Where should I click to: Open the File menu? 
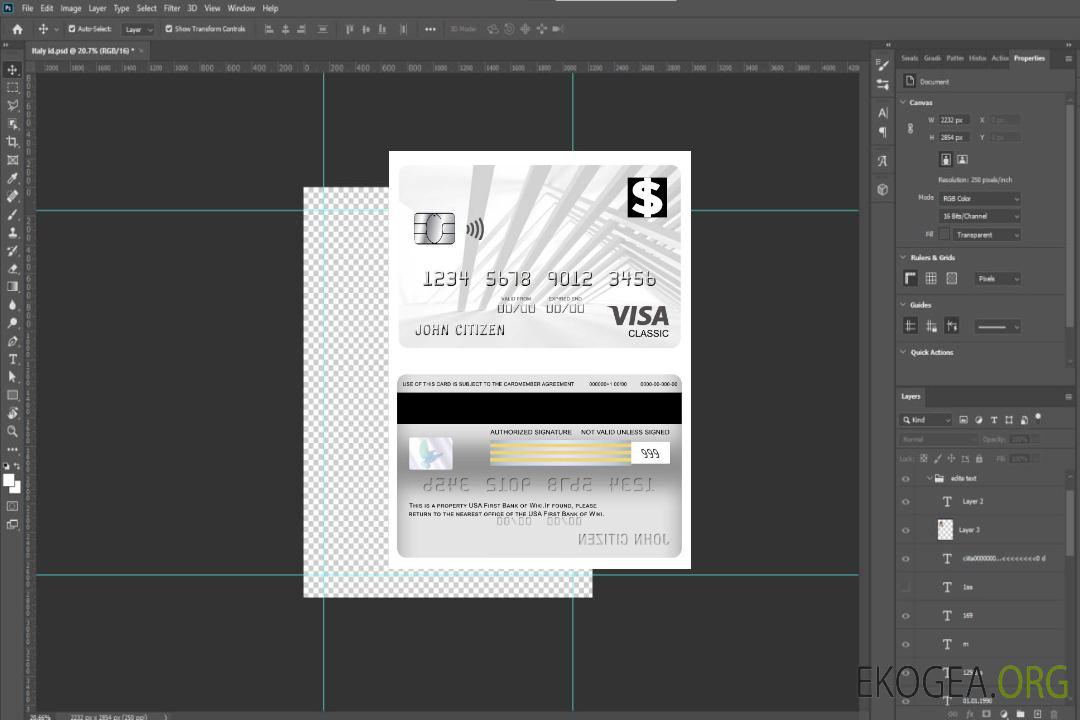pos(28,8)
